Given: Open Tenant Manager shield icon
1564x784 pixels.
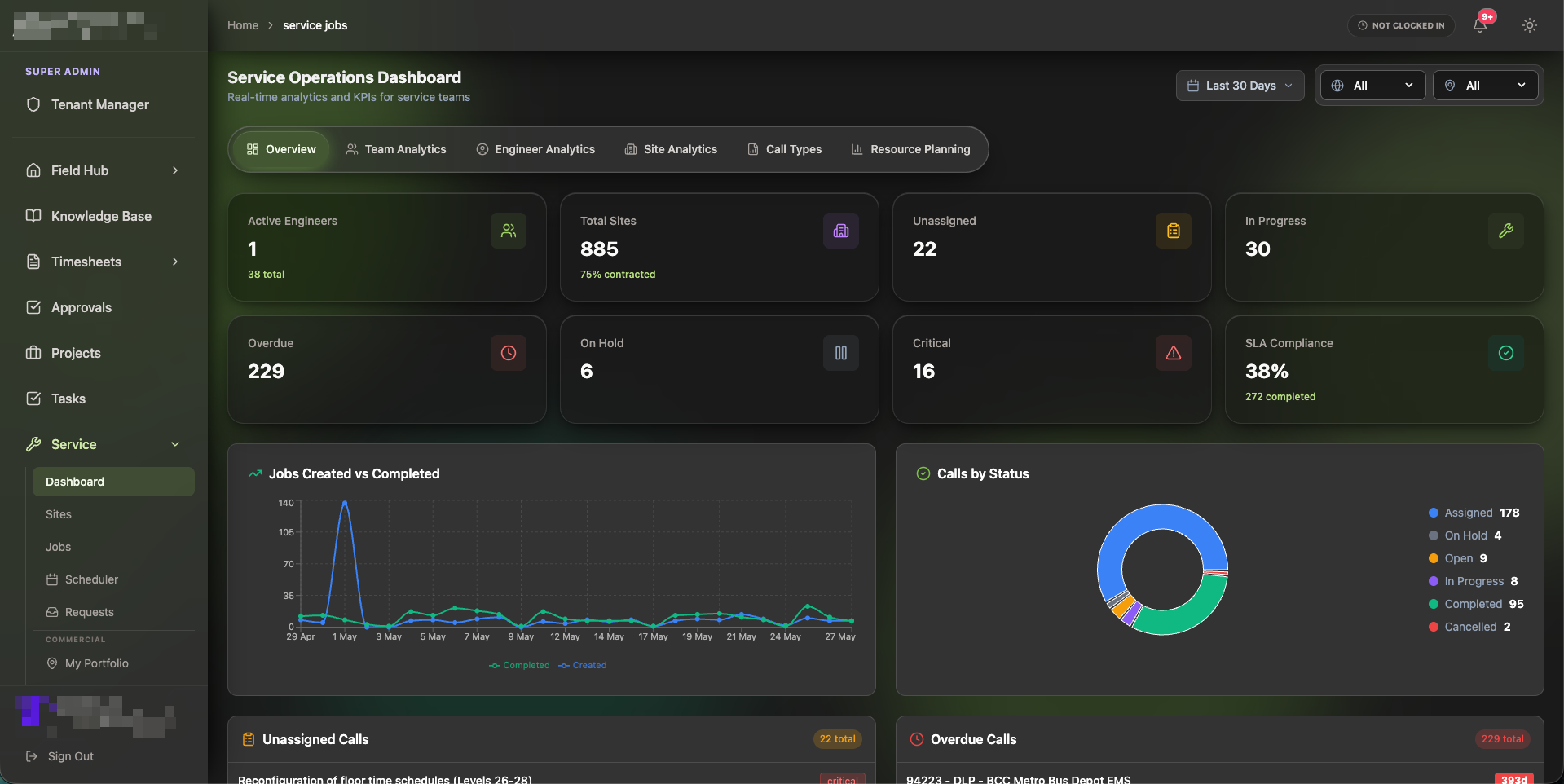Looking at the screenshot, I should (33, 104).
